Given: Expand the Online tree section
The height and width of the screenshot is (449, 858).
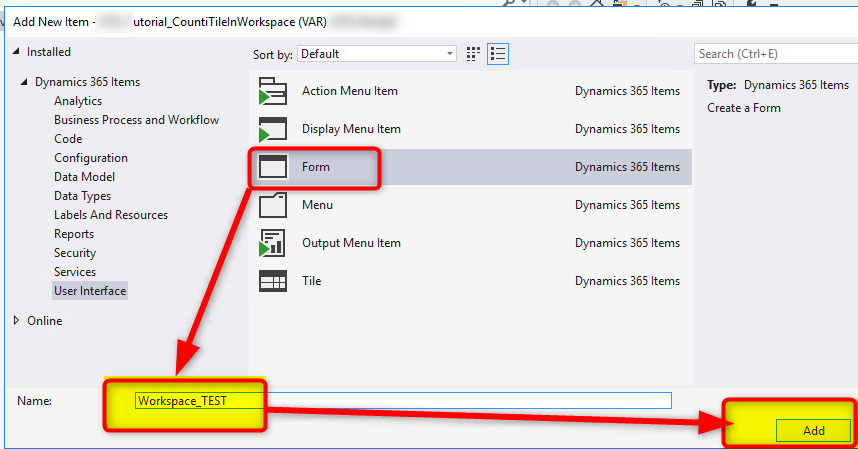Looking at the screenshot, I should 17,321.
